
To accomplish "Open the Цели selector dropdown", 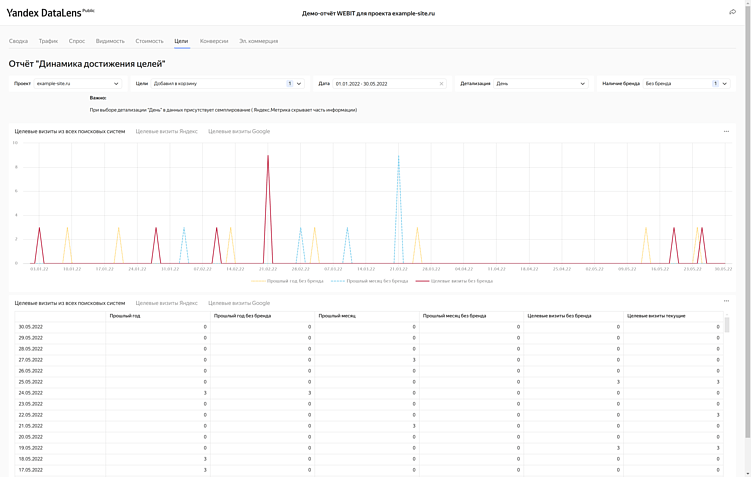I will click(x=299, y=84).
